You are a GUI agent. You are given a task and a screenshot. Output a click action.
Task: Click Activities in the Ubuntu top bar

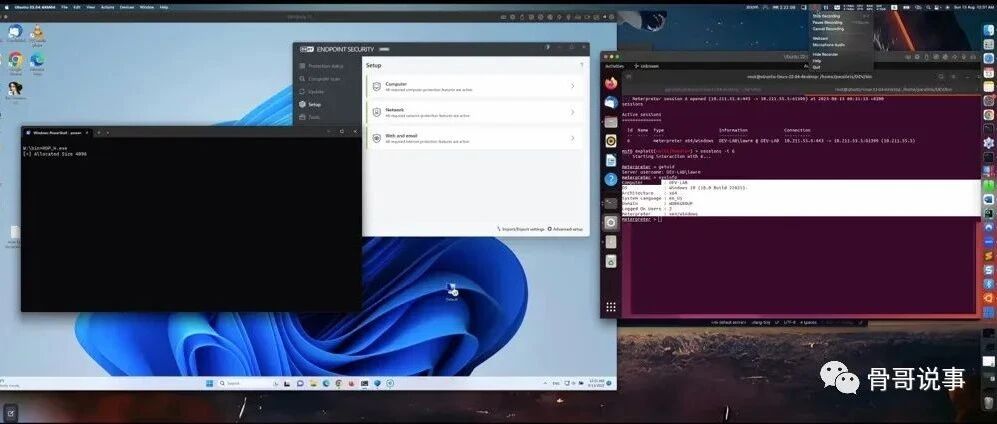tap(614, 65)
